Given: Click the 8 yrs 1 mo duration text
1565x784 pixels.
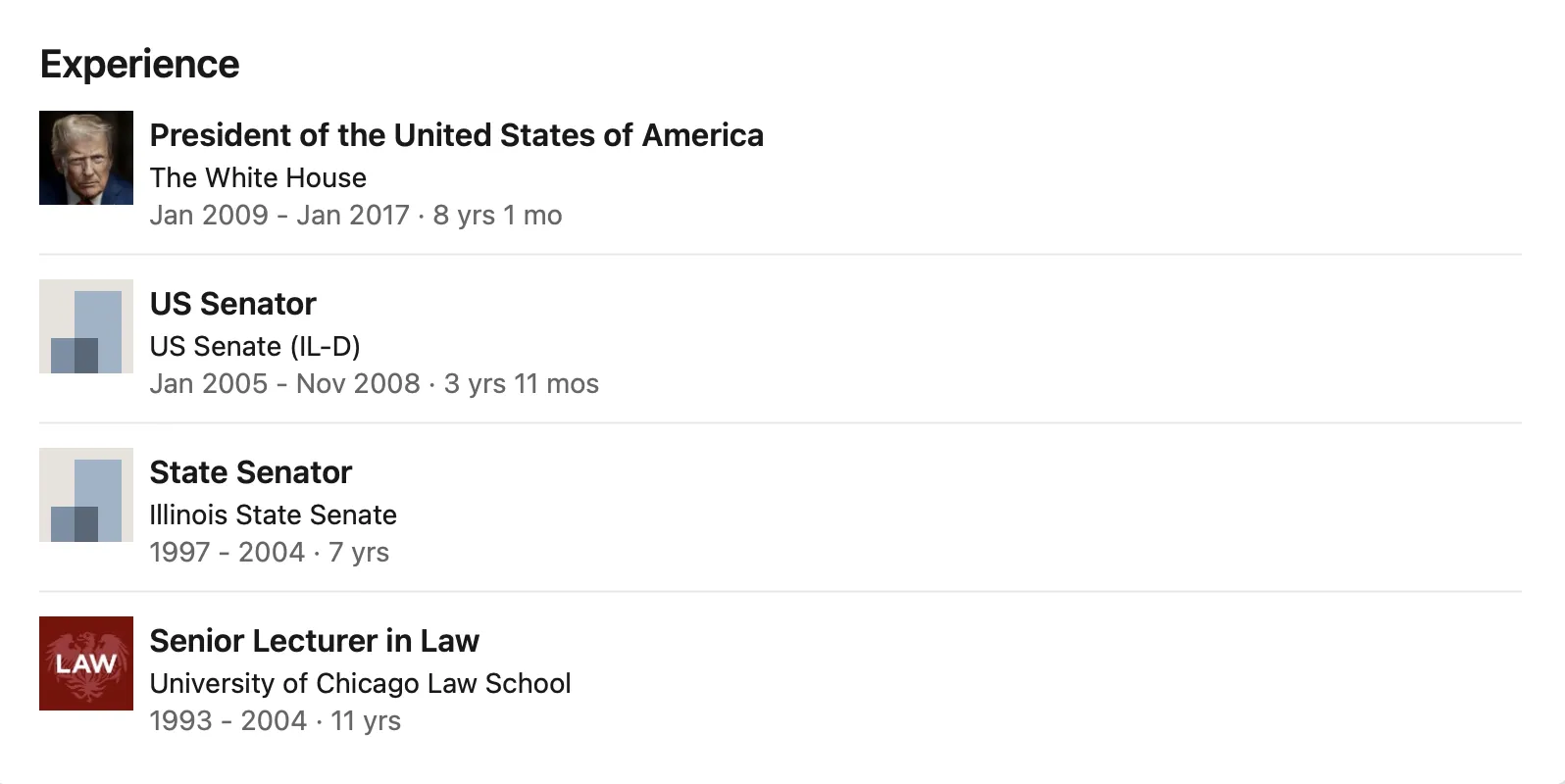Looking at the screenshot, I should [498, 216].
